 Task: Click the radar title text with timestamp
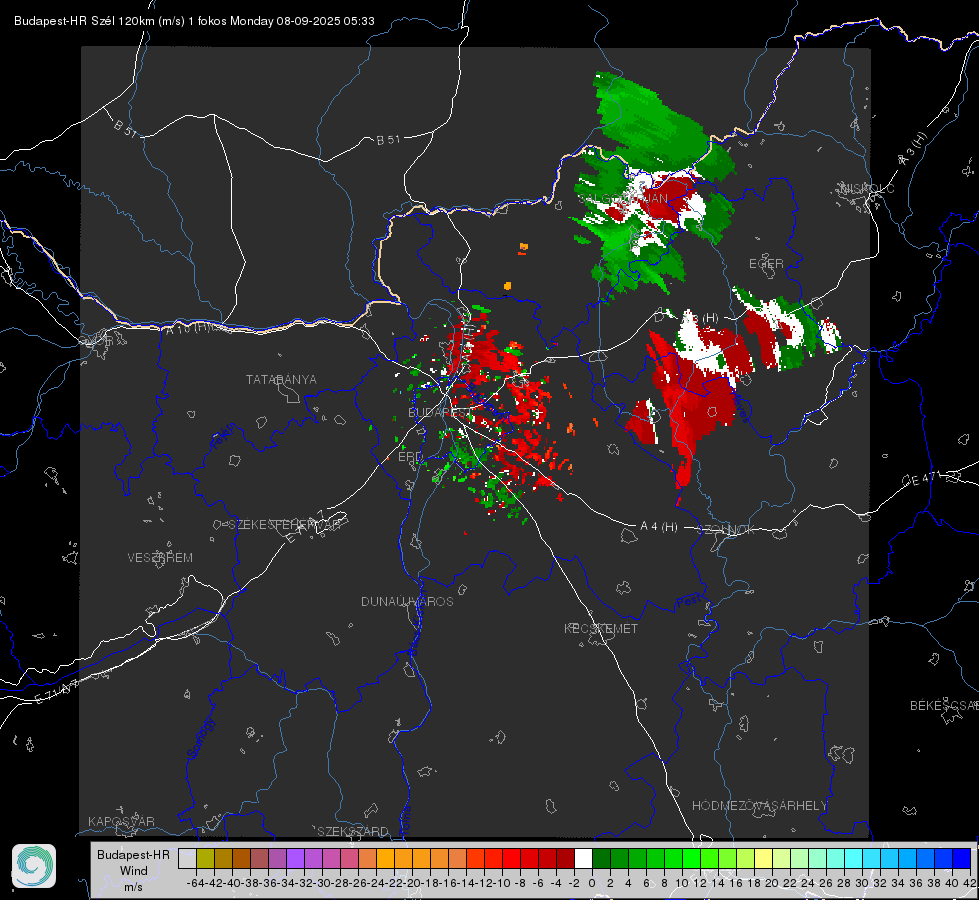click(x=194, y=21)
